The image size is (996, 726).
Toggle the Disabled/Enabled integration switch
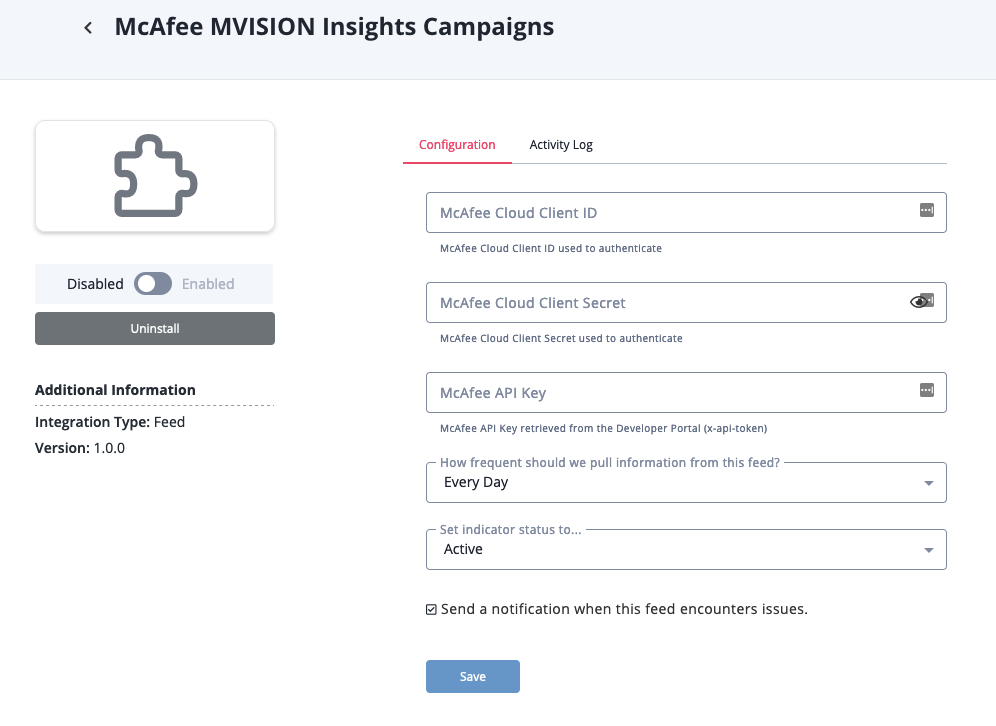pos(152,284)
